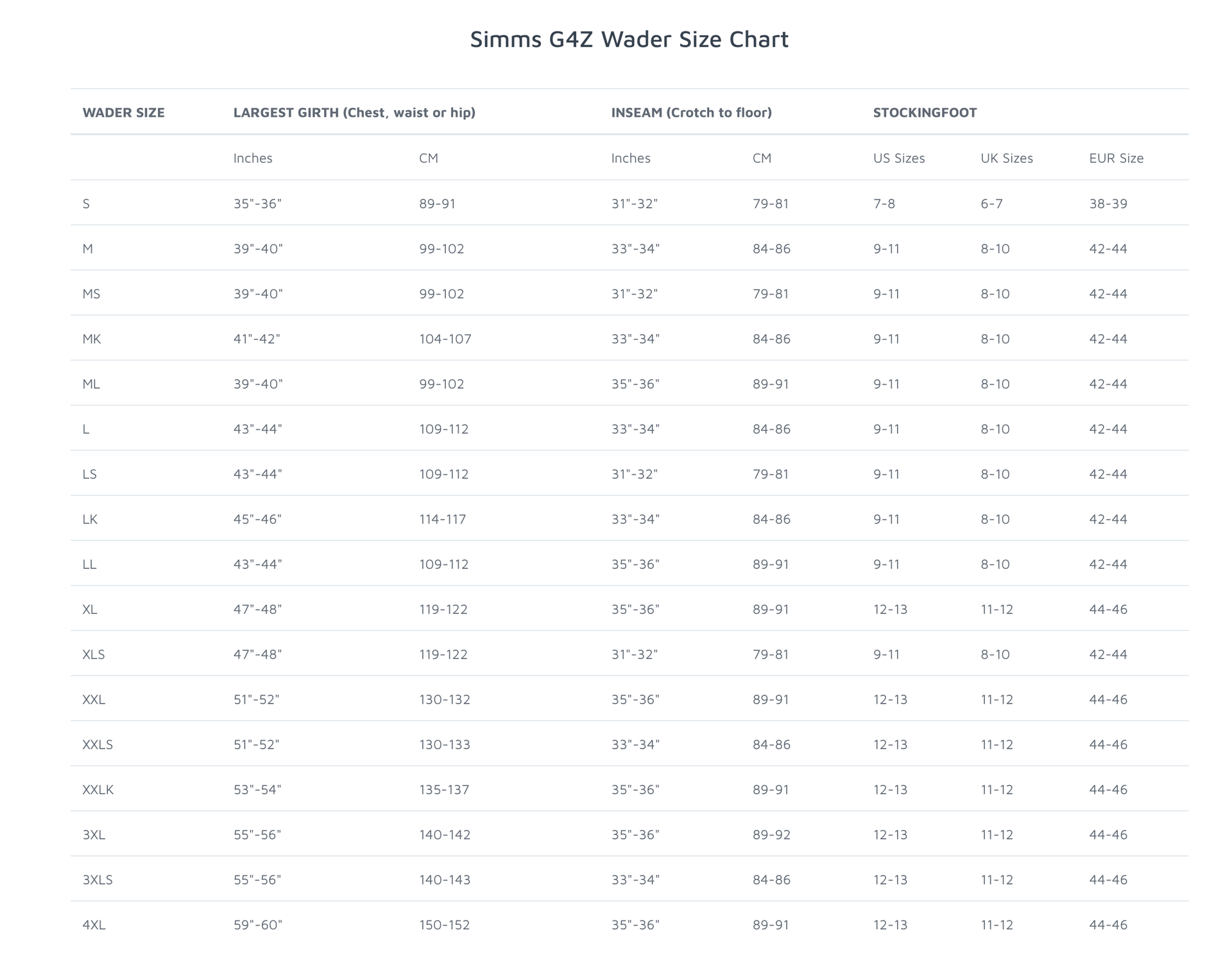Image resolution: width=1232 pixels, height=973 pixels.
Task: Click the INSEAM (Crotch to floor) header
Action: point(691,113)
